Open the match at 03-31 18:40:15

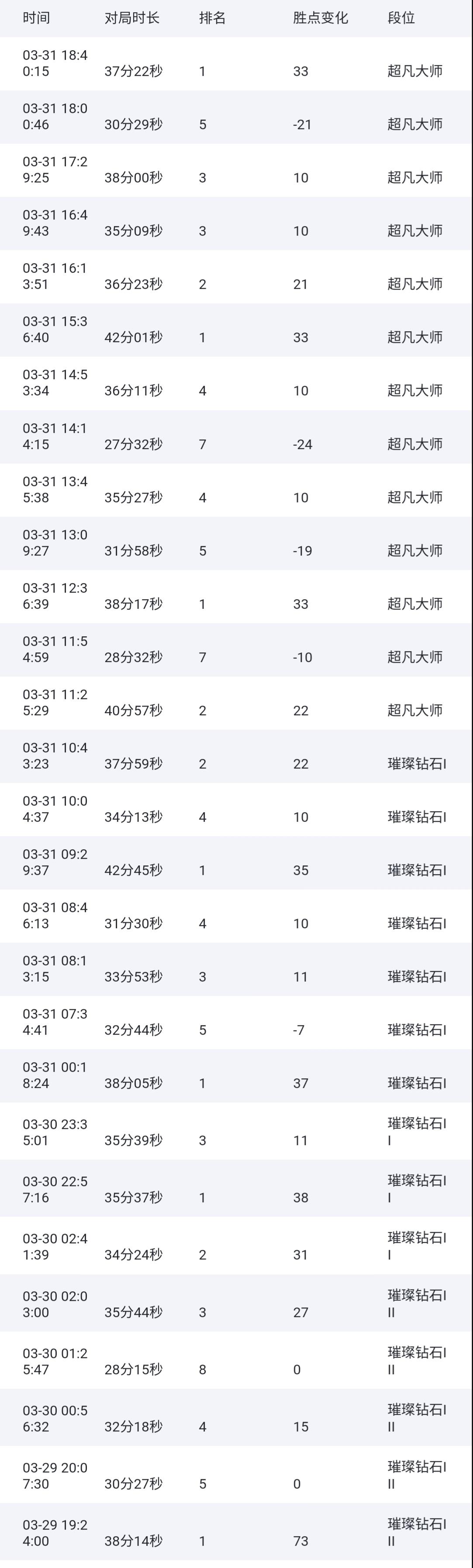[237, 64]
